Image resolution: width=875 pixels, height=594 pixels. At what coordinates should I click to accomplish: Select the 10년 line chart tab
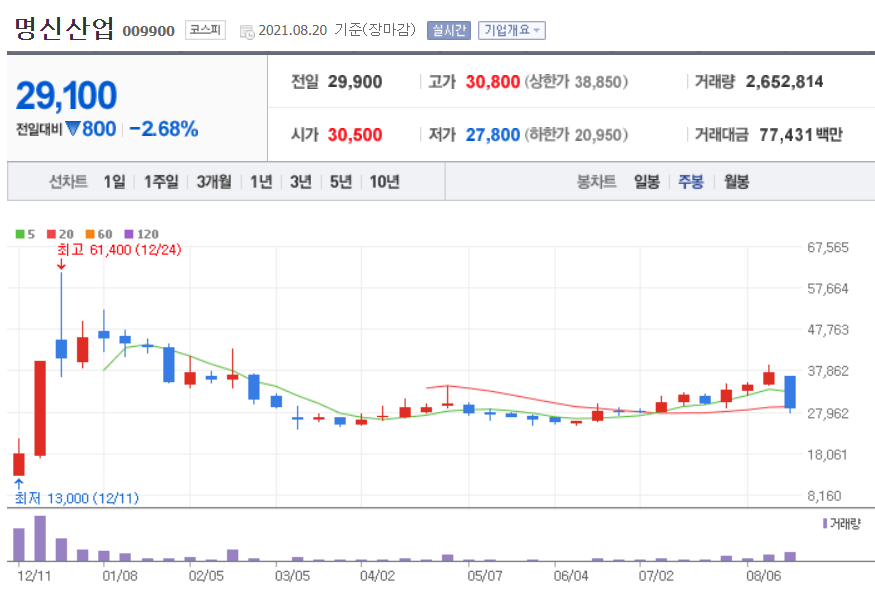[384, 181]
